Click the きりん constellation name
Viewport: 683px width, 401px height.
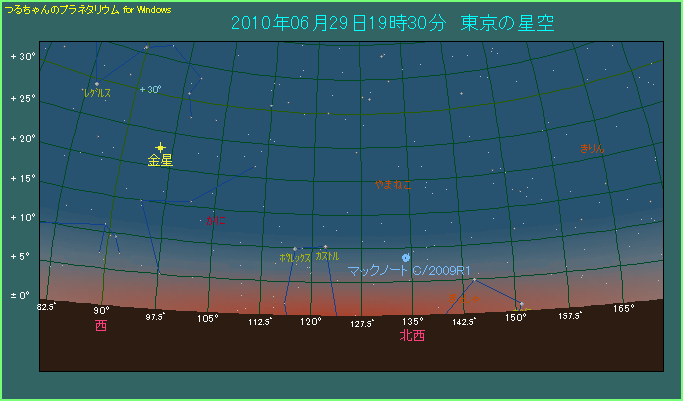click(x=592, y=148)
